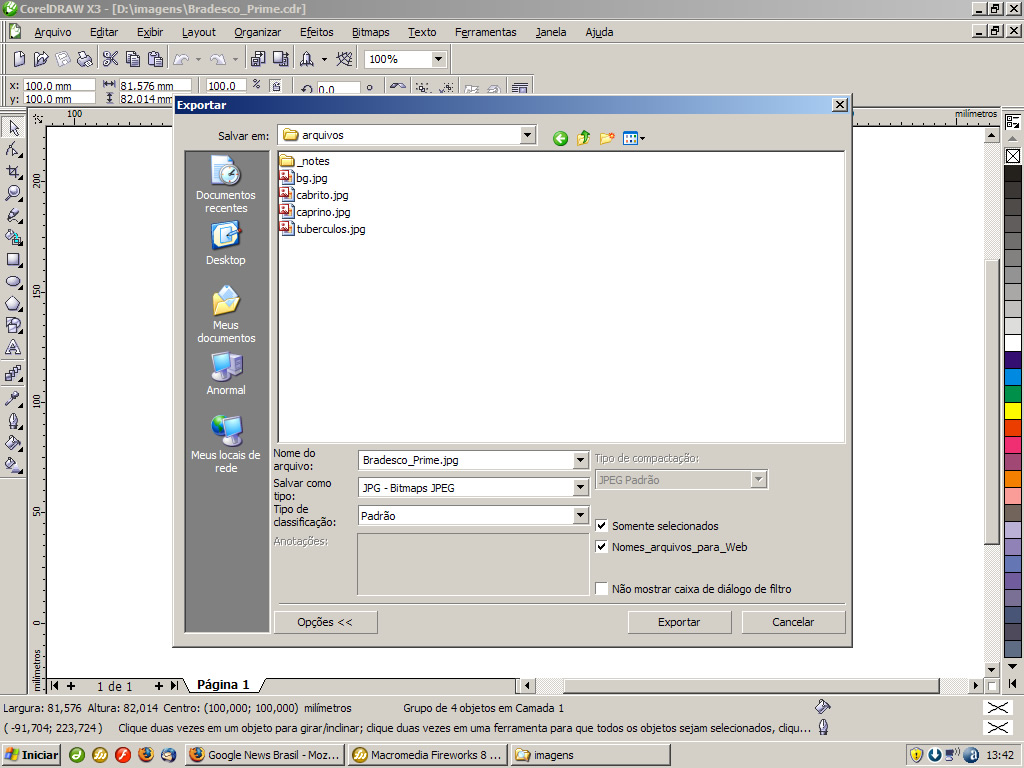Click the Open file toolbar icon
The height and width of the screenshot is (768, 1024).
pyautogui.click(x=41, y=59)
